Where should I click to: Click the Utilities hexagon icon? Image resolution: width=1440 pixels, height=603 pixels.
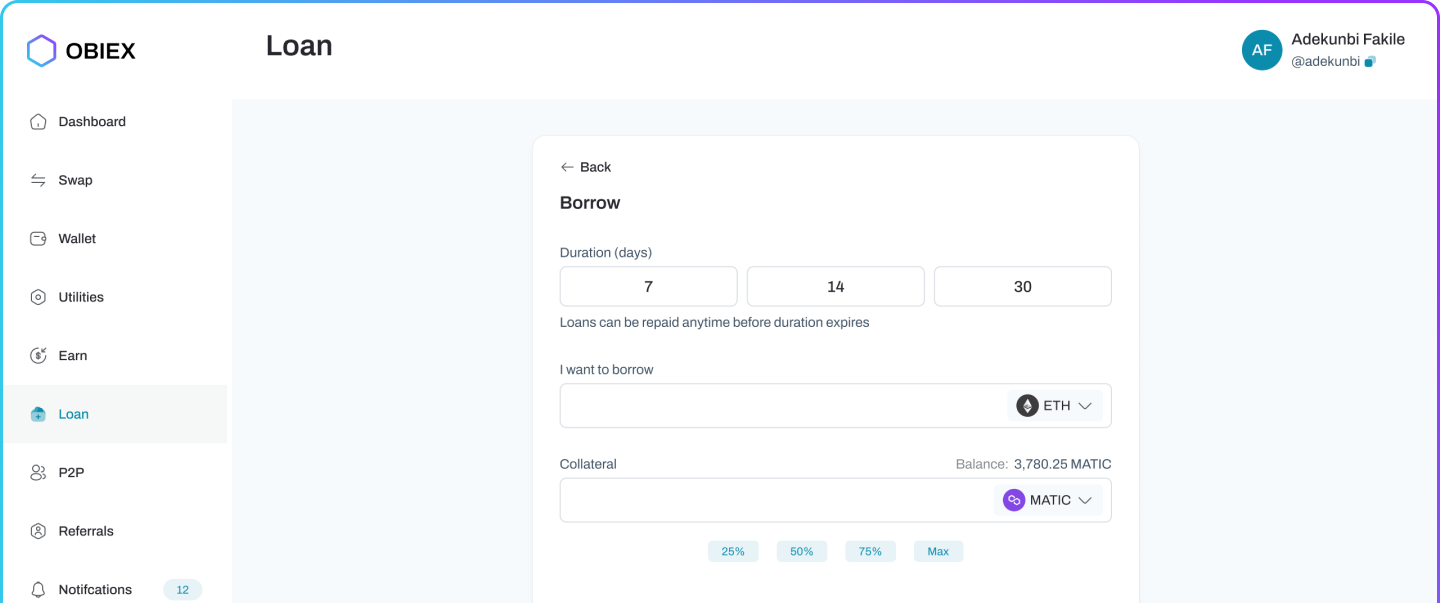38,297
